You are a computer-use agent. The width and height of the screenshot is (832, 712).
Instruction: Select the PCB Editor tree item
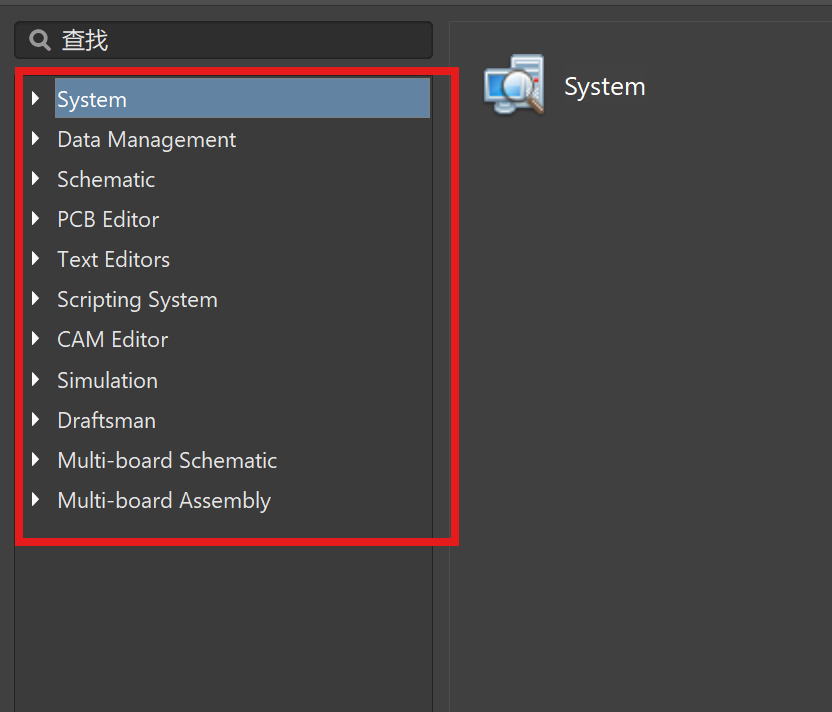coord(108,219)
